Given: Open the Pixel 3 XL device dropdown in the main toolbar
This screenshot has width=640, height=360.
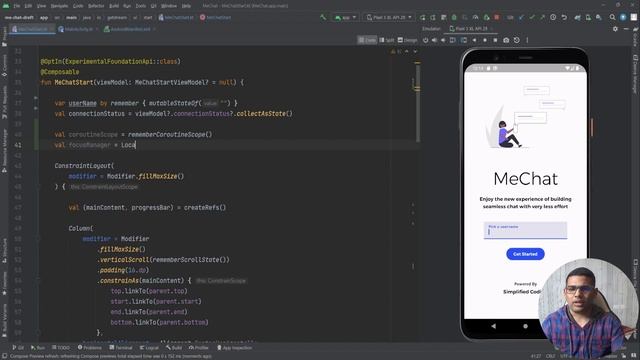Looking at the screenshot, I should pos(389,18).
